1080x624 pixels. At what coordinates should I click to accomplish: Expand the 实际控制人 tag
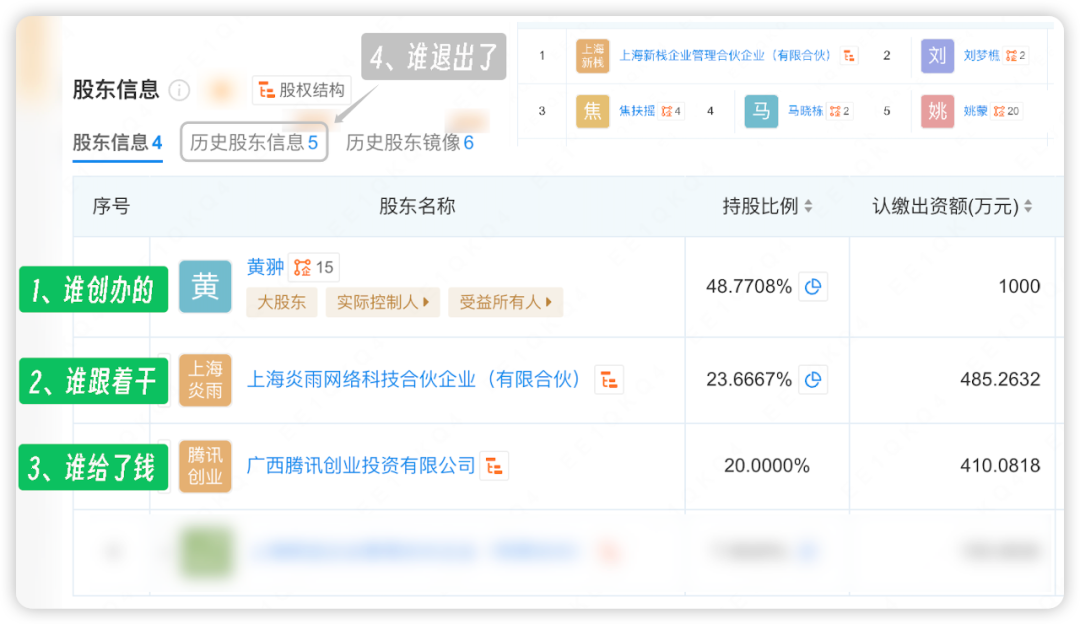pos(382,301)
